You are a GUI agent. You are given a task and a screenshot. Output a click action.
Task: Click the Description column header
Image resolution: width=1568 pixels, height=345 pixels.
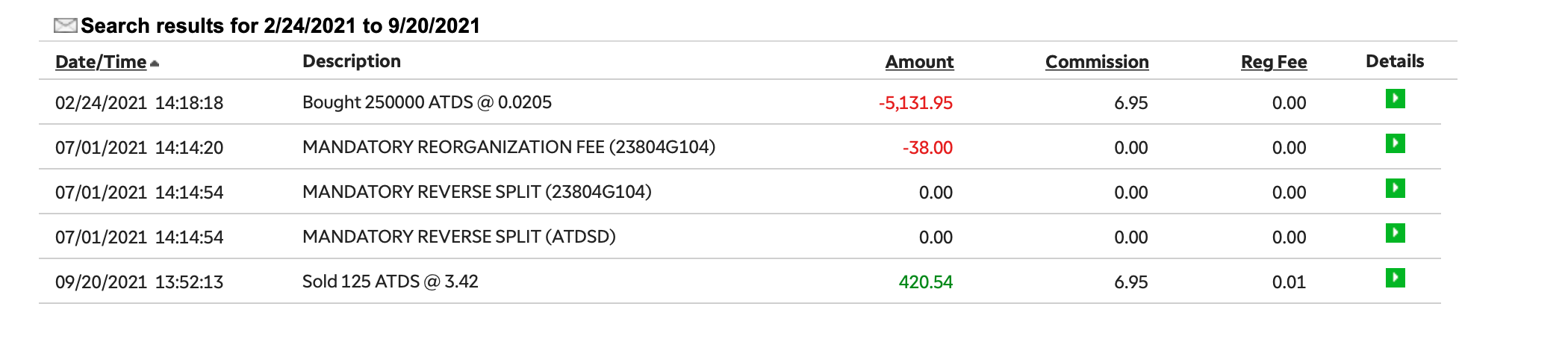[x=352, y=61]
